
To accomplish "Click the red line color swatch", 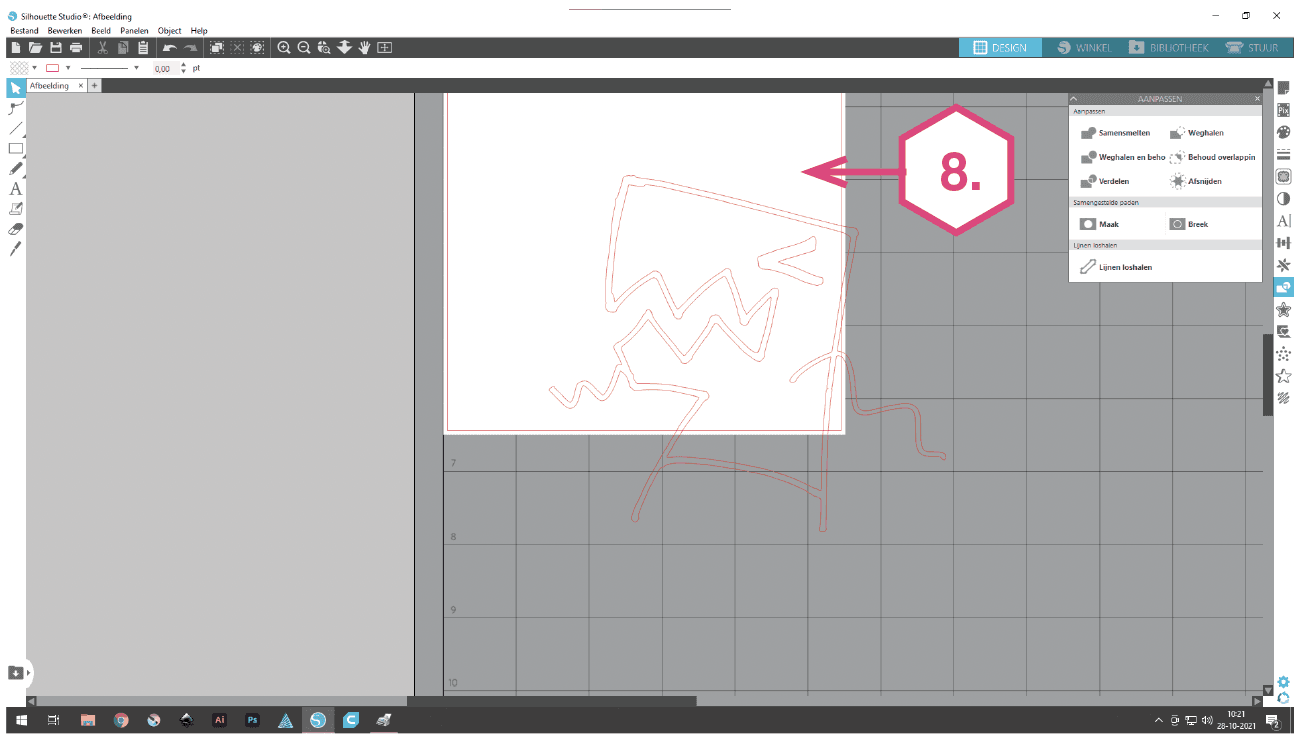I will pos(53,68).
